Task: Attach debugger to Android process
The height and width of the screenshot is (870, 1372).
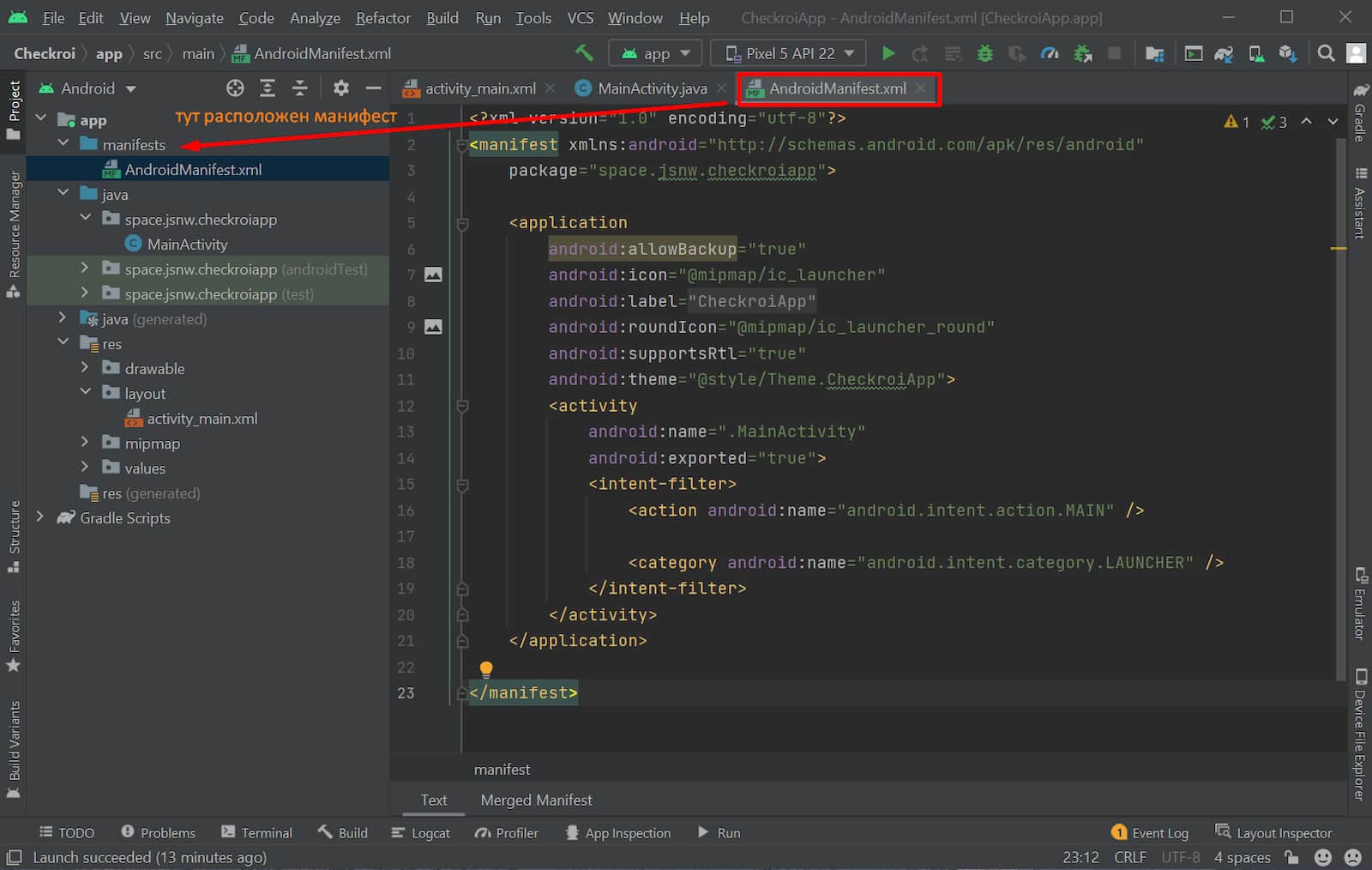Action: pyautogui.click(x=1083, y=53)
